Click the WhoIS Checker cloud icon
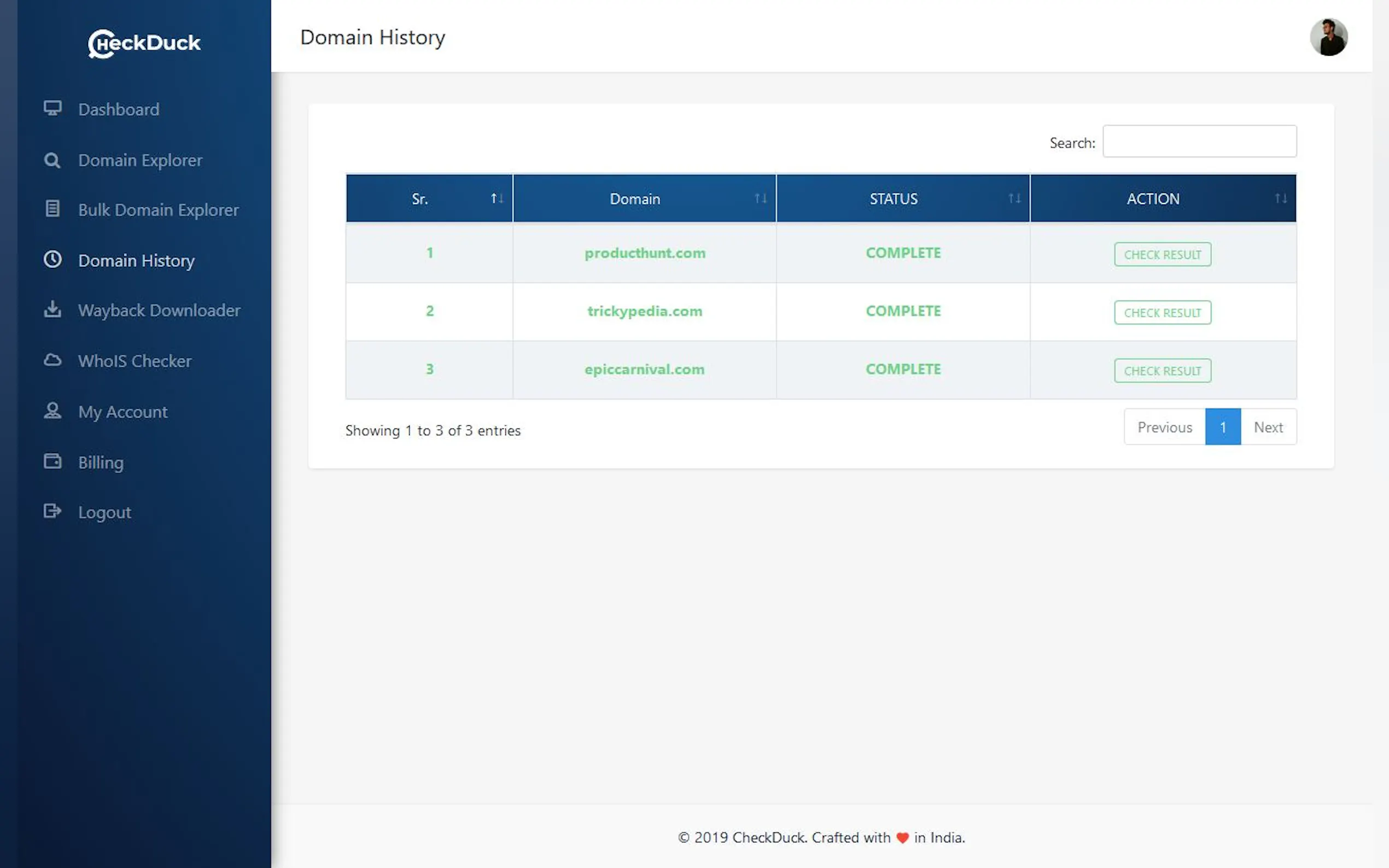 tap(52, 360)
